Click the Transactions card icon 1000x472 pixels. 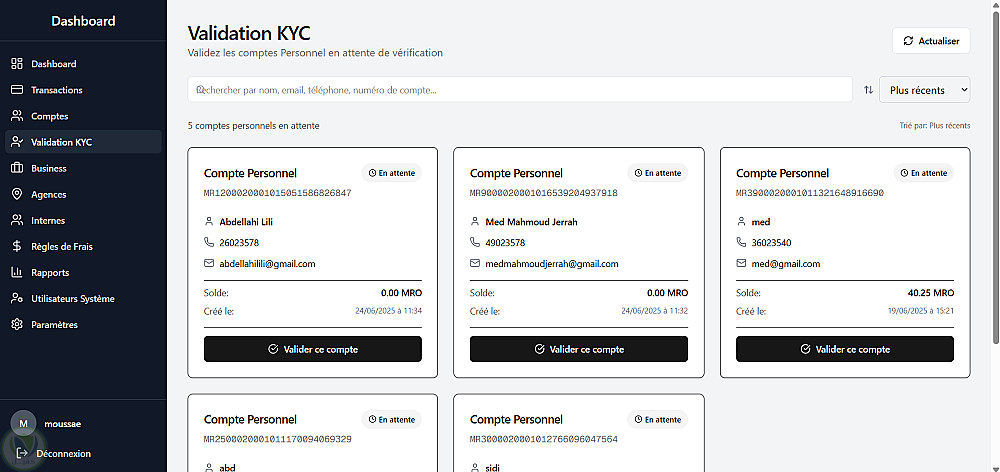(17, 90)
